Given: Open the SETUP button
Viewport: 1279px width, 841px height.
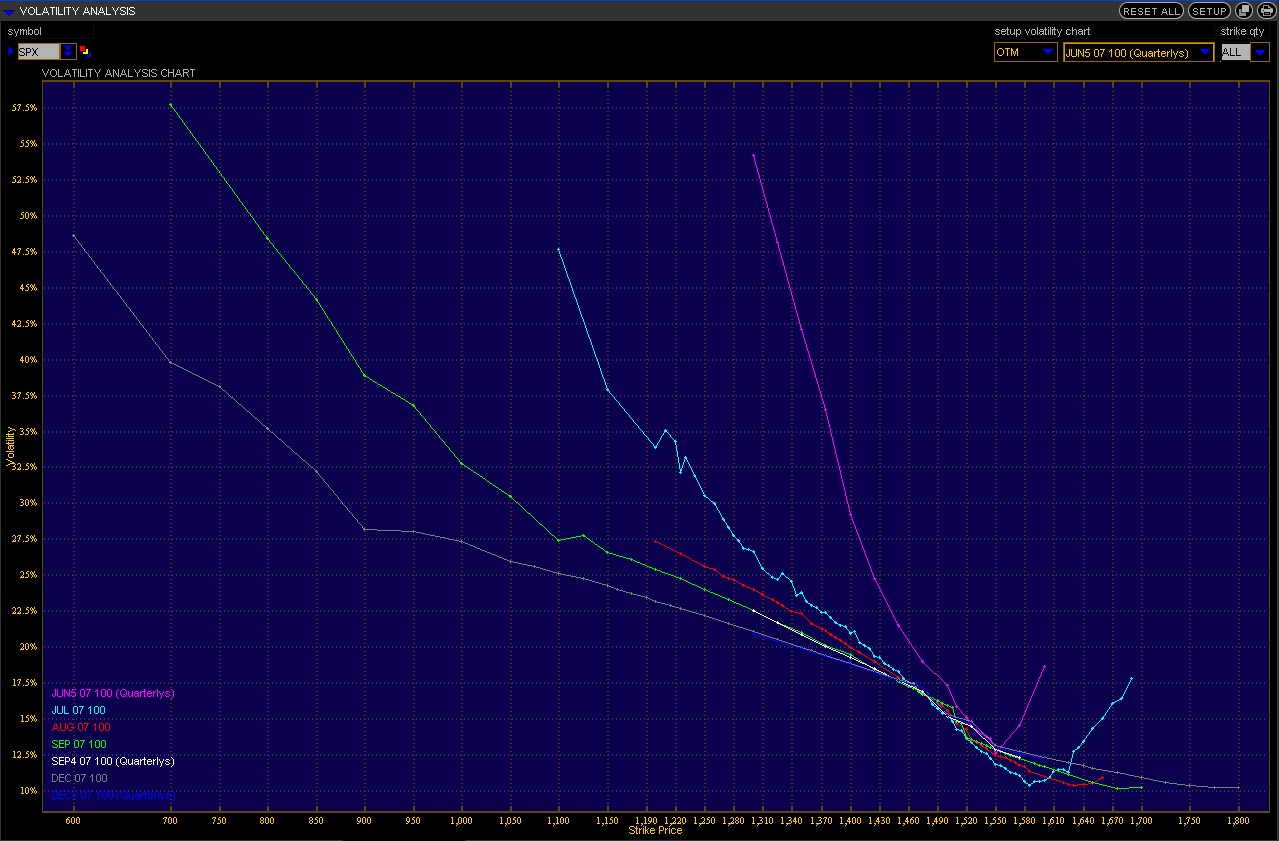Looking at the screenshot, I should point(1209,11).
